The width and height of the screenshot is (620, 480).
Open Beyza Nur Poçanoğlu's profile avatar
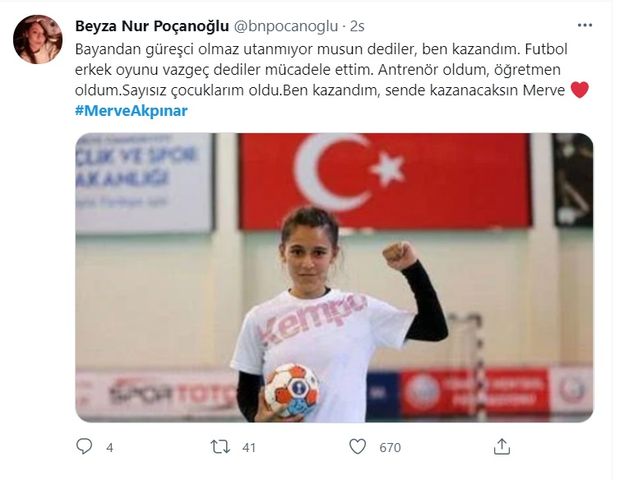38,40
